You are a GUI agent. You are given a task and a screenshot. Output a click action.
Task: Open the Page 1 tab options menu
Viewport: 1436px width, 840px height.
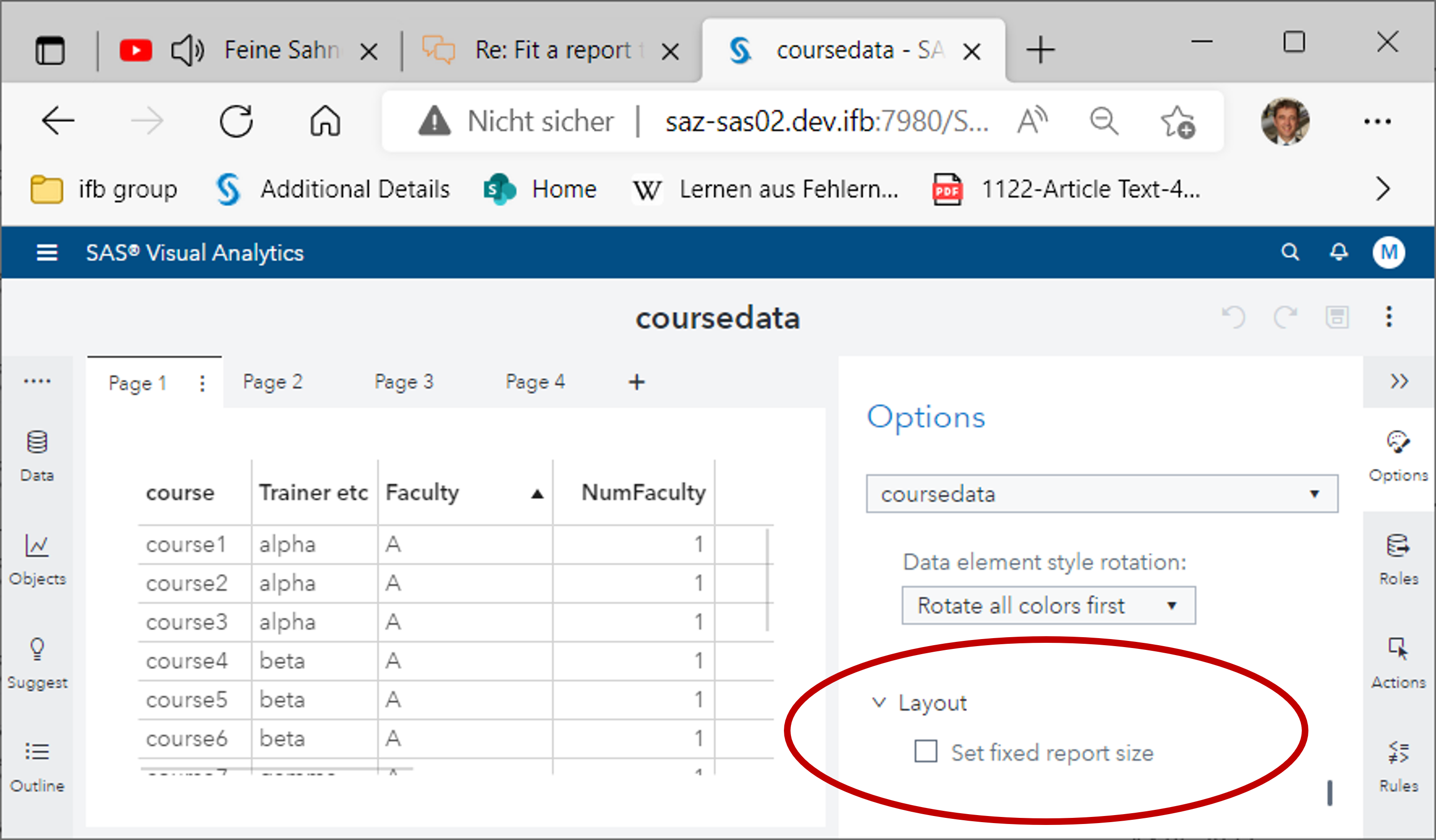[x=202, y=383]
